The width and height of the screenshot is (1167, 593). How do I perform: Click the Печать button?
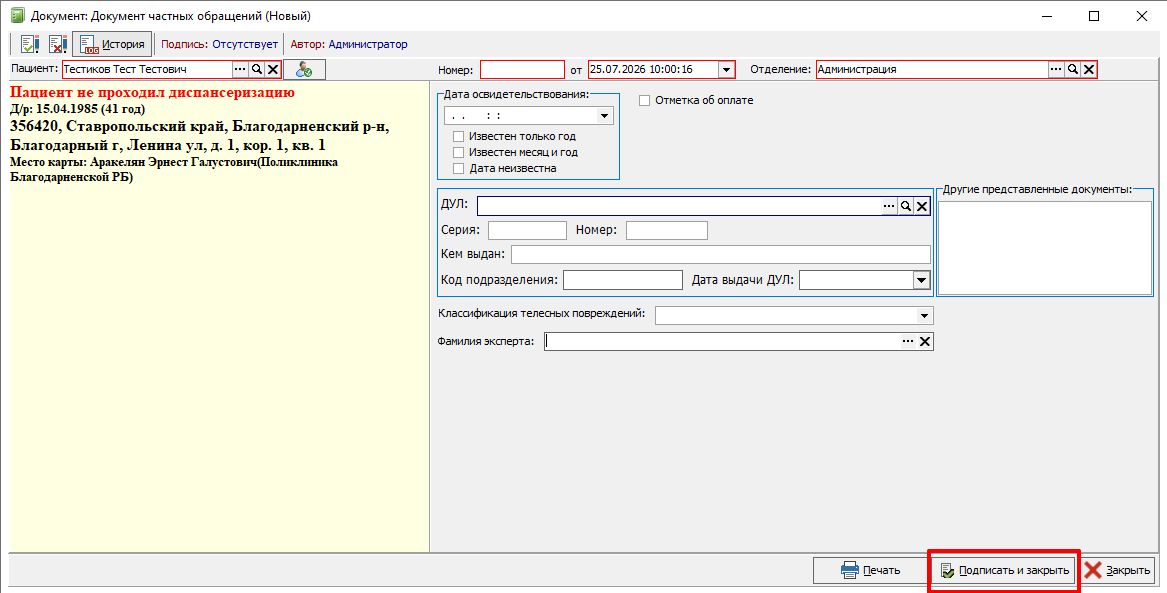[x=869, y=571]
